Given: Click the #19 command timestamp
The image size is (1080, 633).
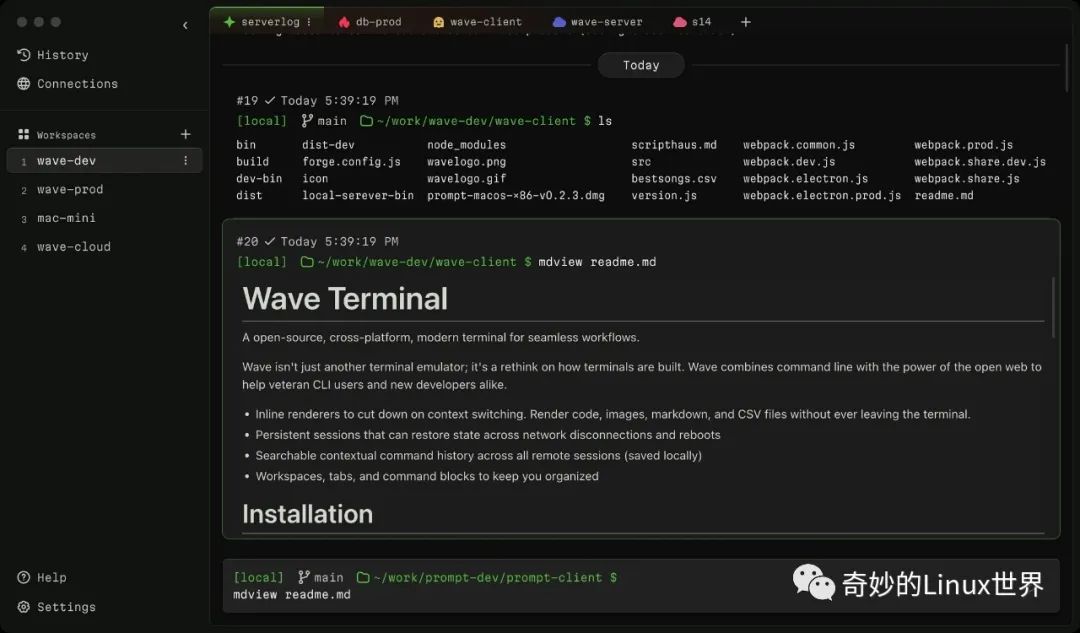Looking at the screenshot, I should 340,101.
